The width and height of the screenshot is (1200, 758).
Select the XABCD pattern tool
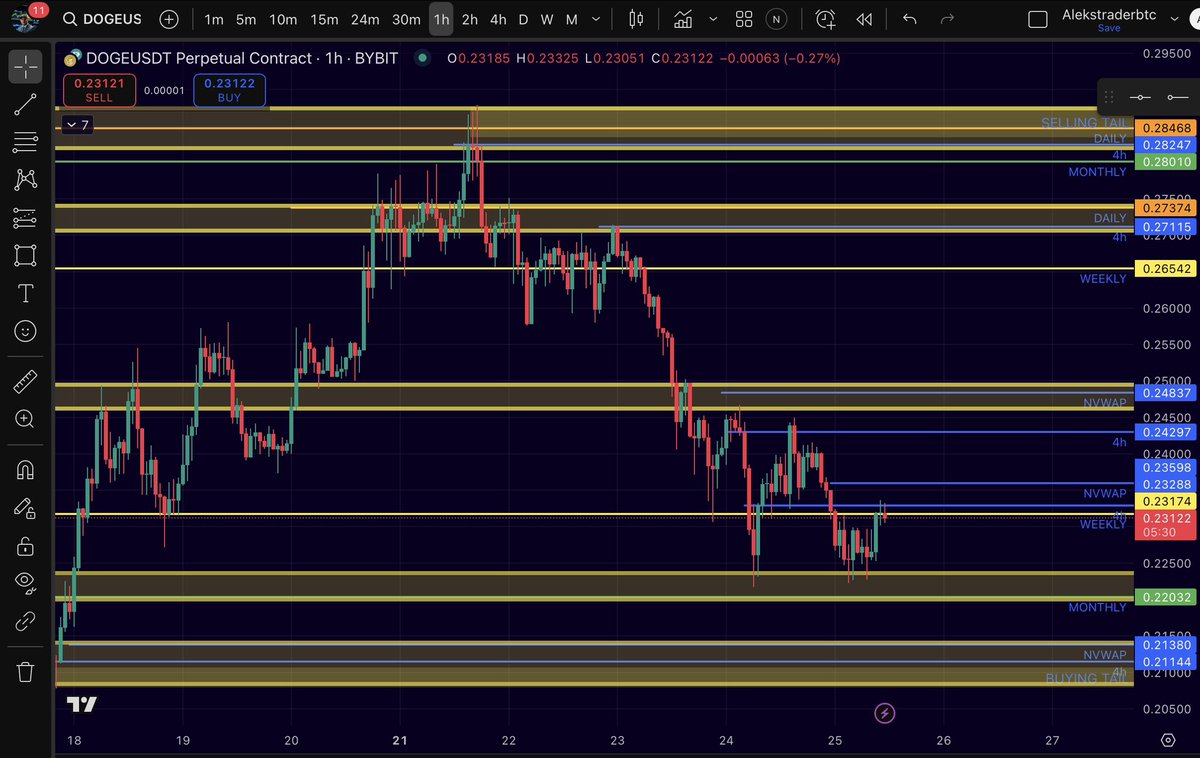(x=25, y=180)
